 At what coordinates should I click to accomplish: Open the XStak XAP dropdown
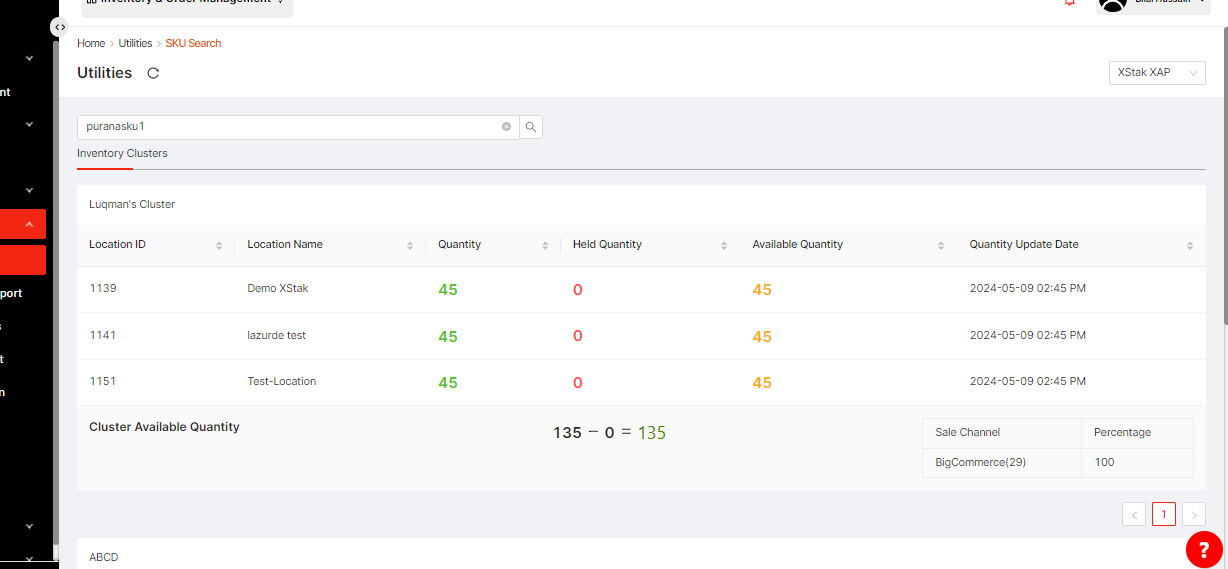point(1156,73)
